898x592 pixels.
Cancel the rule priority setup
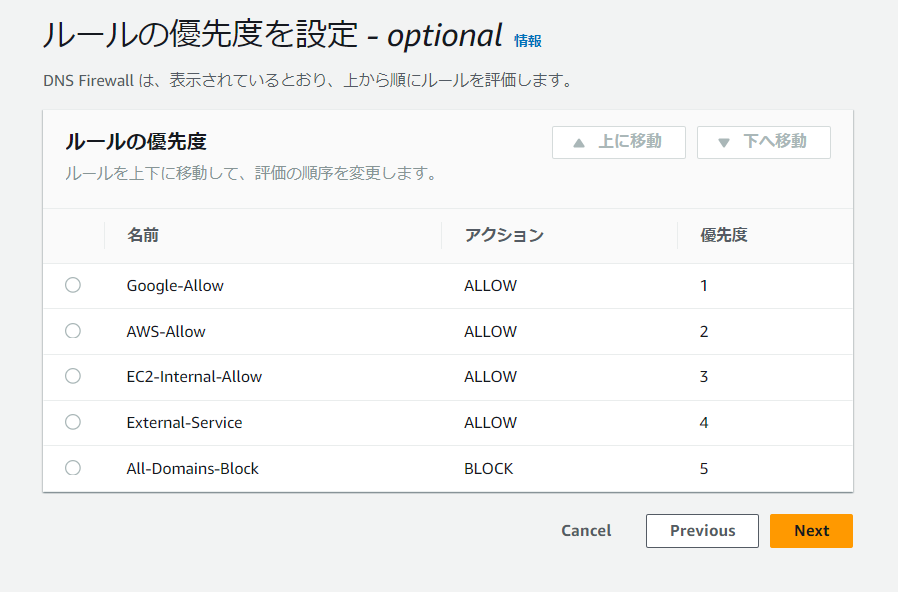pos(586,531)
